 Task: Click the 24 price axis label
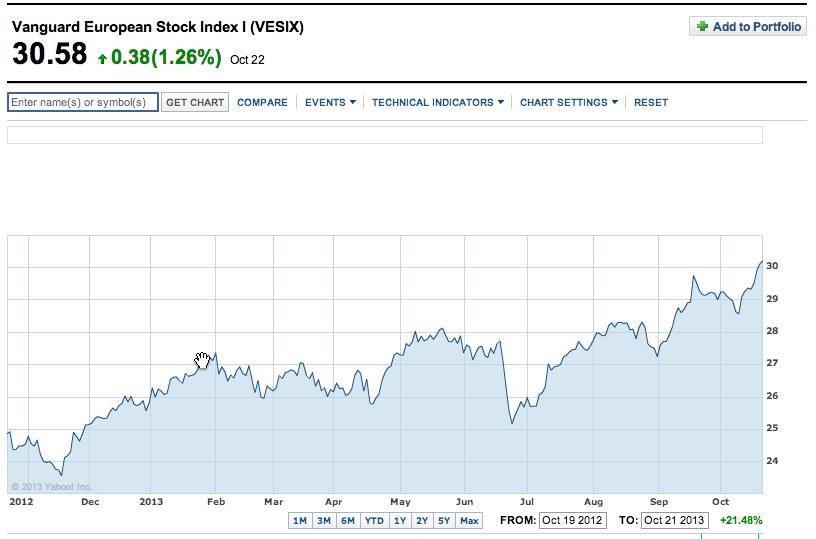pyautogui.click(x=772, y=460)
